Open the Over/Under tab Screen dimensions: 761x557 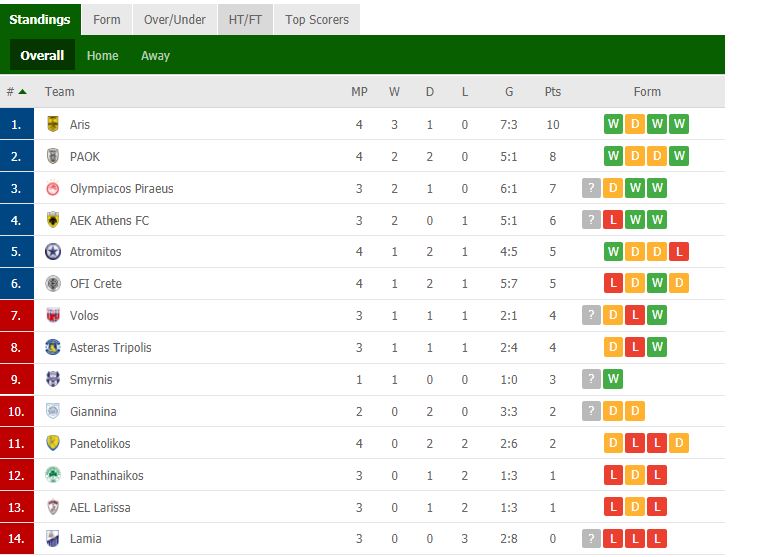coord(173,20)
